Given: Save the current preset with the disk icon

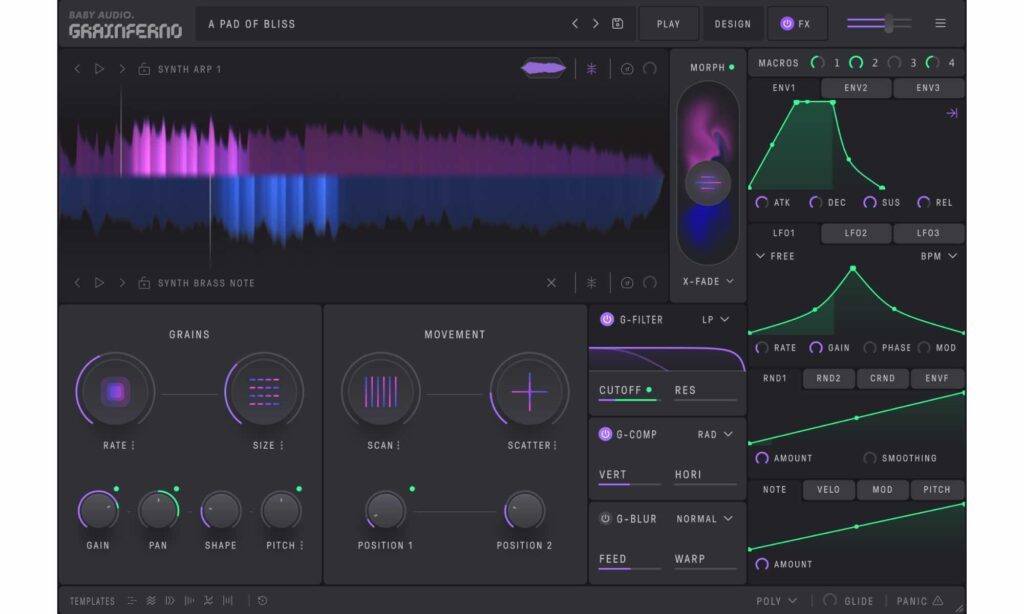Looking at the screenshot, I should [618, 24].
